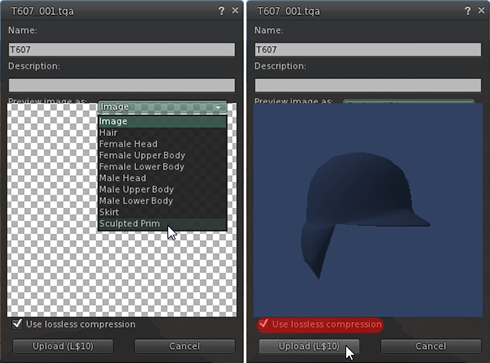Open help in left T607_001.tga dialog
This screenshot has height=363, width=490.
pyautogui.click(x=221, y=11)
